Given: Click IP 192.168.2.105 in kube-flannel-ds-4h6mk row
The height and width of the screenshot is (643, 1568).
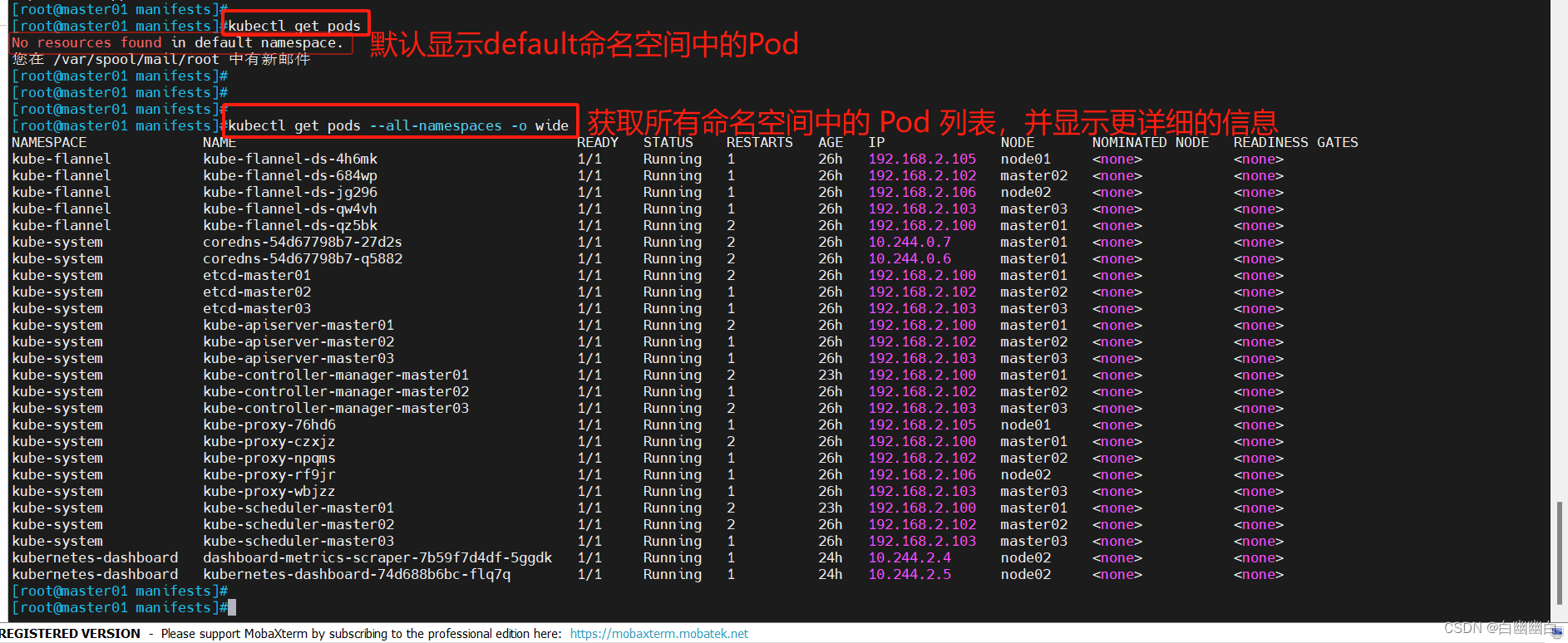Looking at the screenshot, I should tap(922, 159).
